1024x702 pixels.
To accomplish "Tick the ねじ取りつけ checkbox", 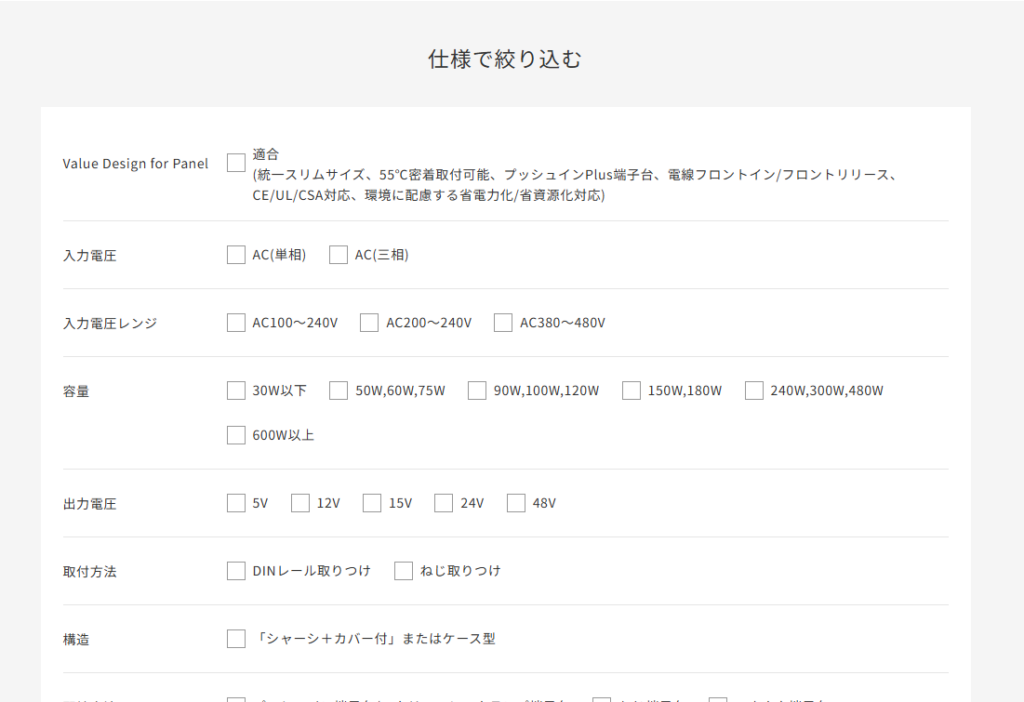I will pos(404,571).
